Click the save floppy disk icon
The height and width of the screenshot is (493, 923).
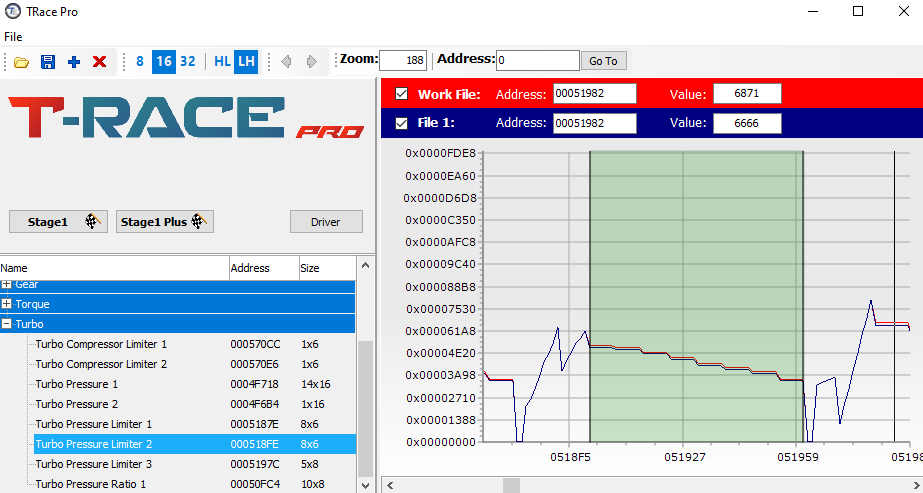click(x=47, y=62)
